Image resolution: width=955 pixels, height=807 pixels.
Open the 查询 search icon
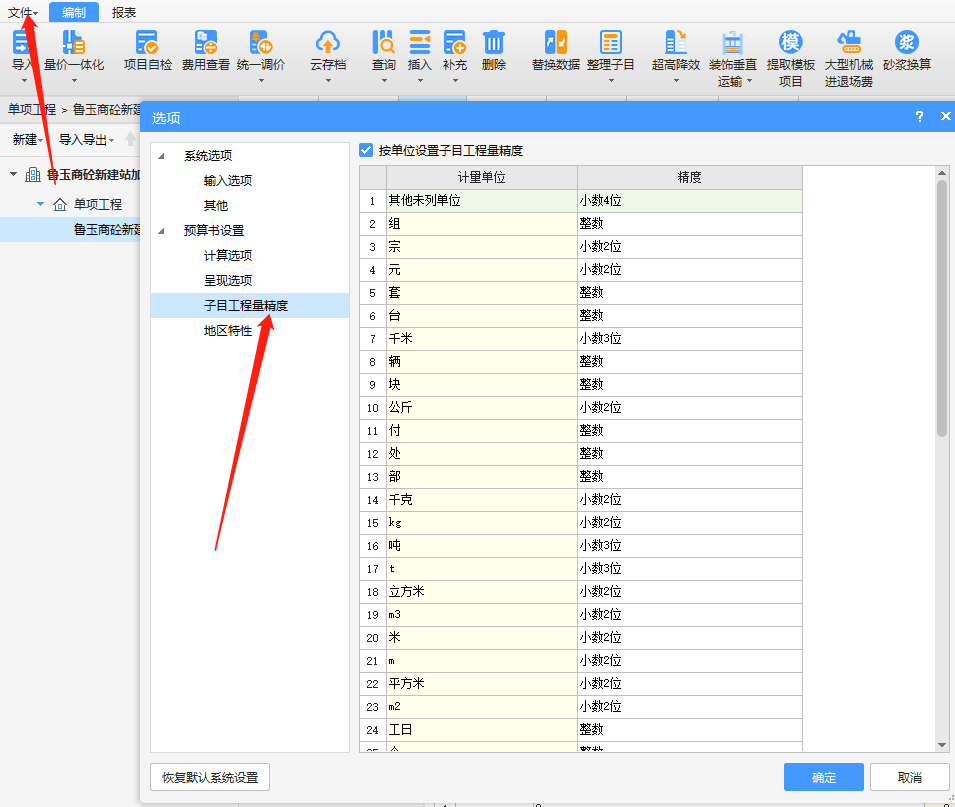pyautogui.click(x=384, y=43)
